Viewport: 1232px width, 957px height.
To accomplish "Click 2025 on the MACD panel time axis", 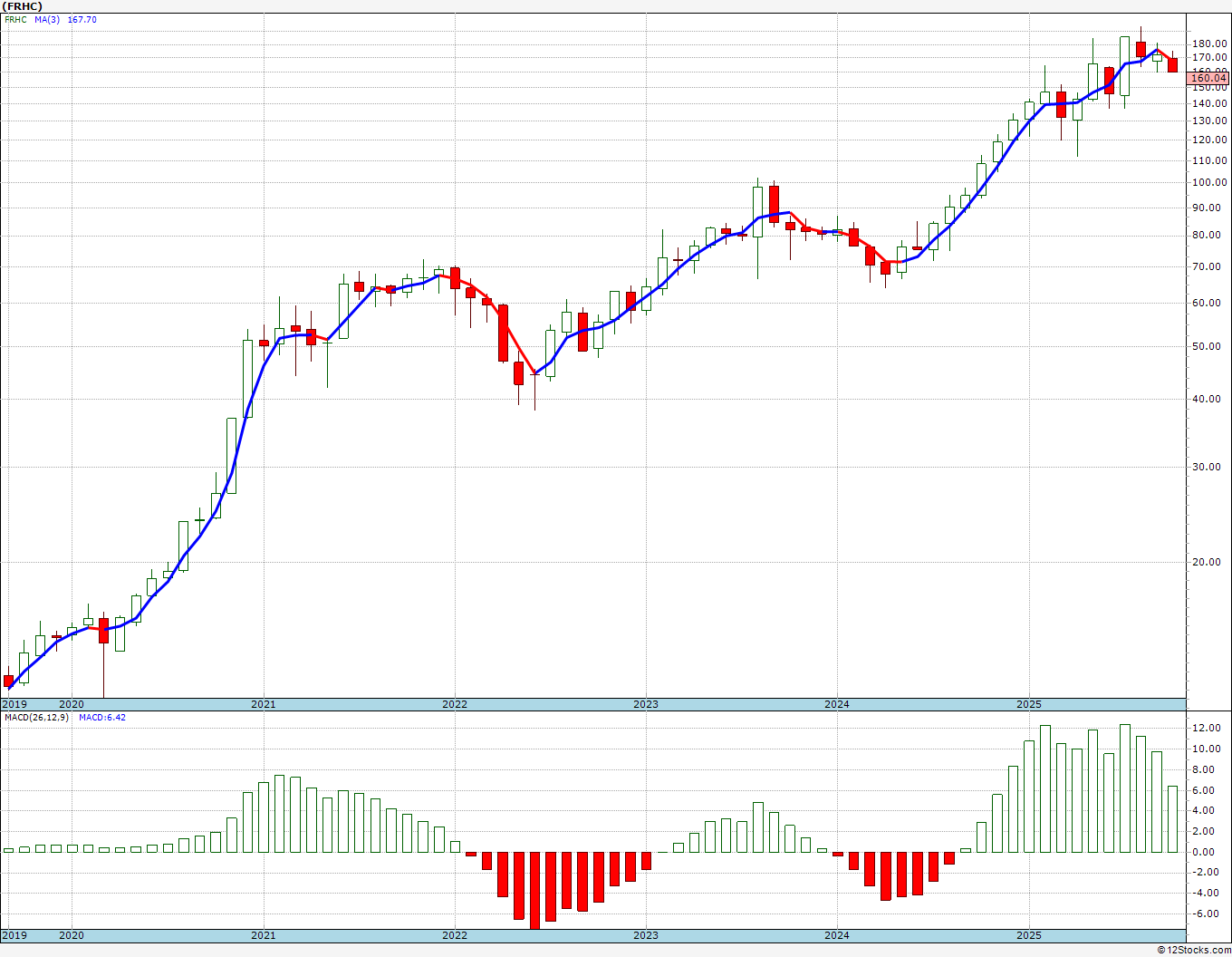I will pos(1028,935).
